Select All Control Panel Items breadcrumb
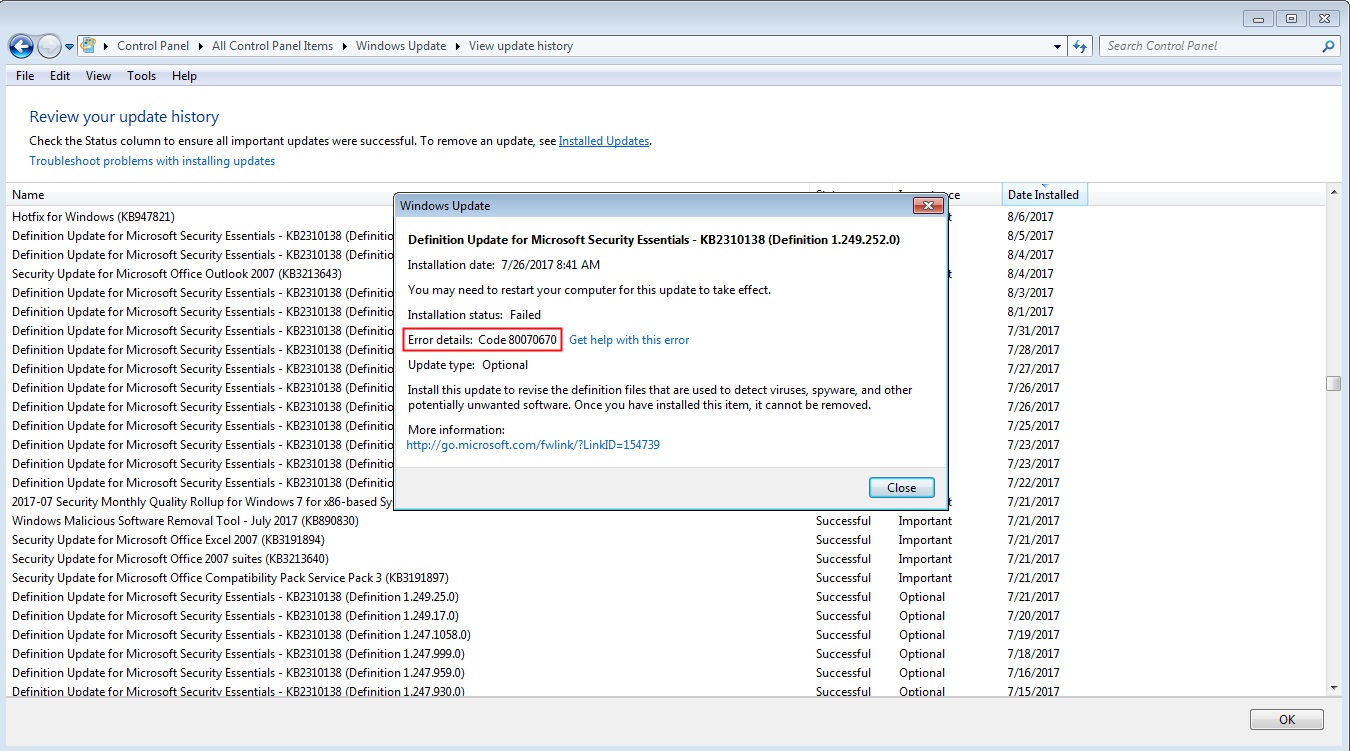Image resolution: width=1350 pixels, height=751 pixels. 272,46
